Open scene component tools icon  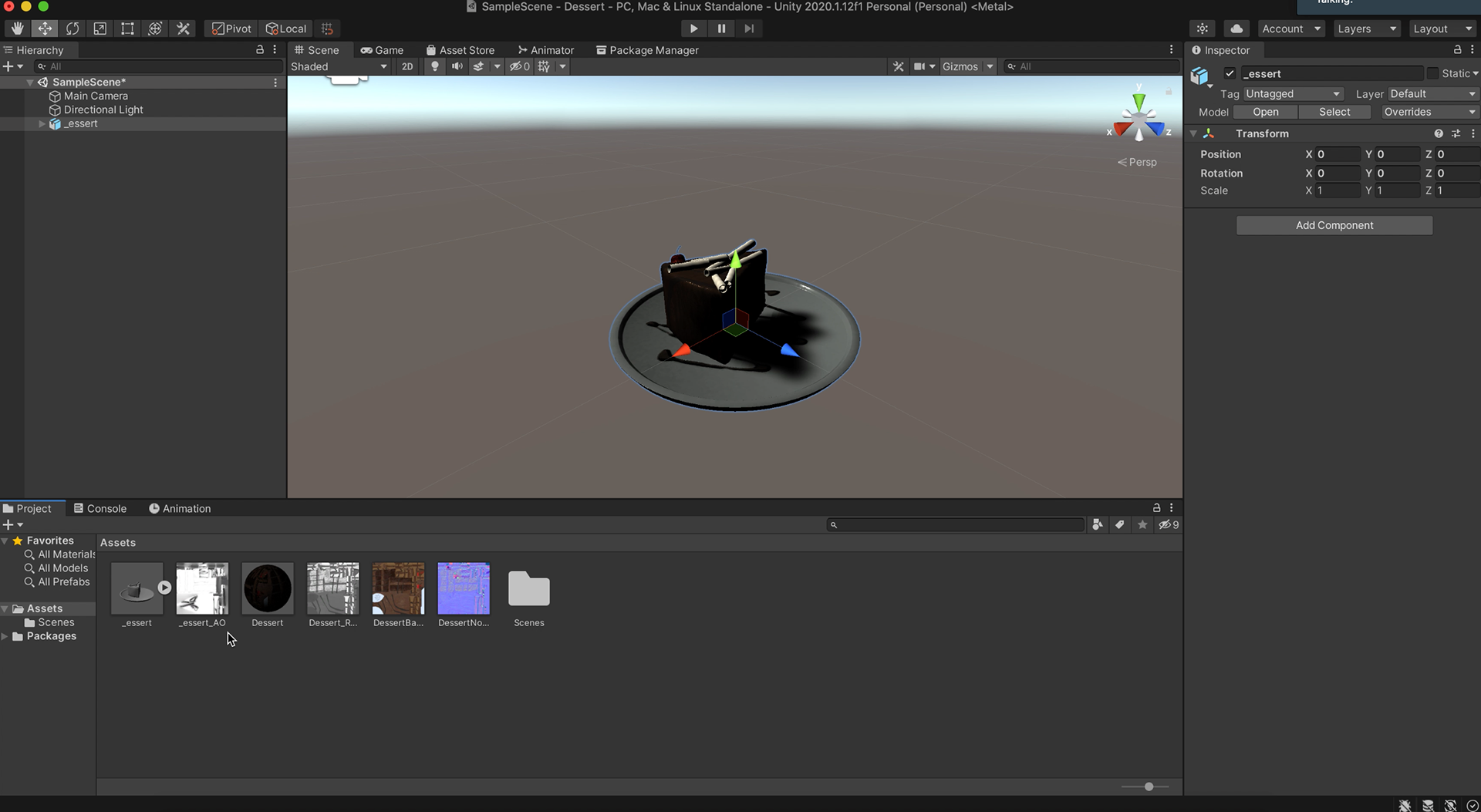[899, 66]
